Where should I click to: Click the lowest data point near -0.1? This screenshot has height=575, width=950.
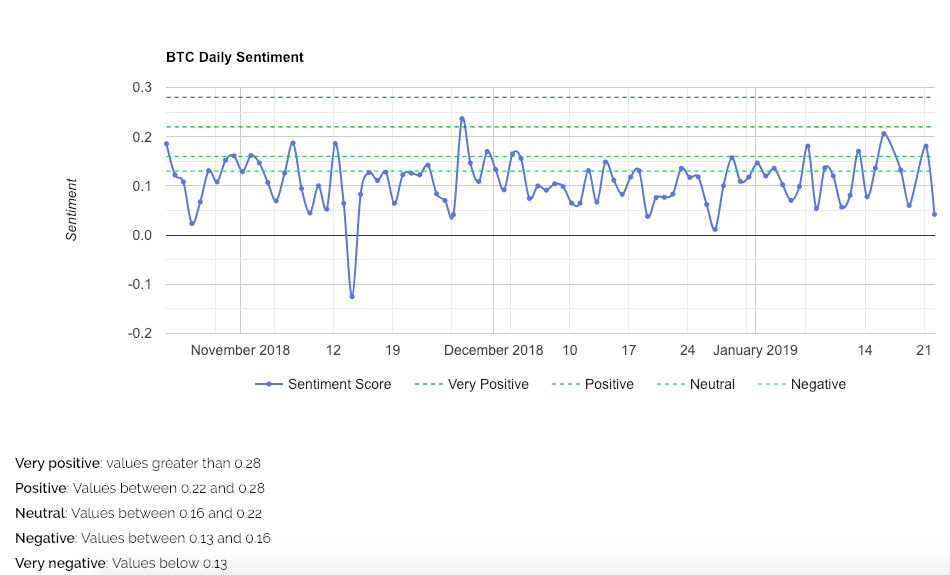(x=352, y=296)
